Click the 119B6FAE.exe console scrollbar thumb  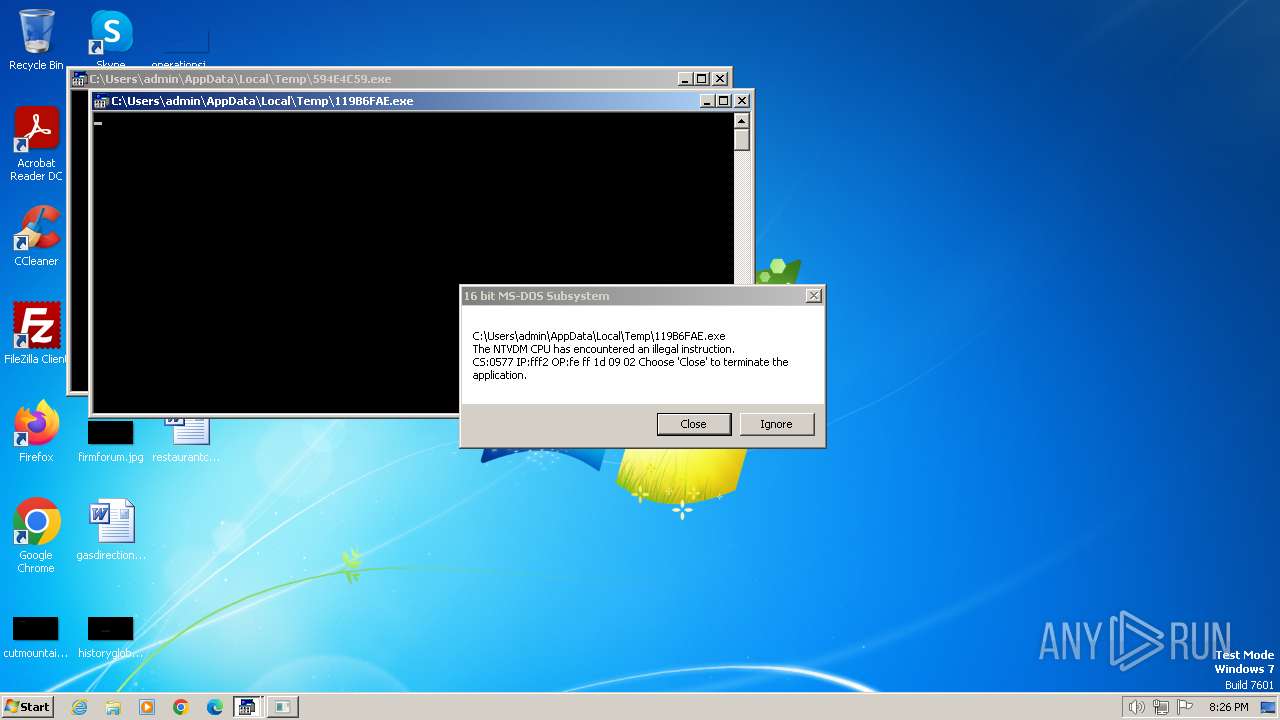tap(741, 140)
